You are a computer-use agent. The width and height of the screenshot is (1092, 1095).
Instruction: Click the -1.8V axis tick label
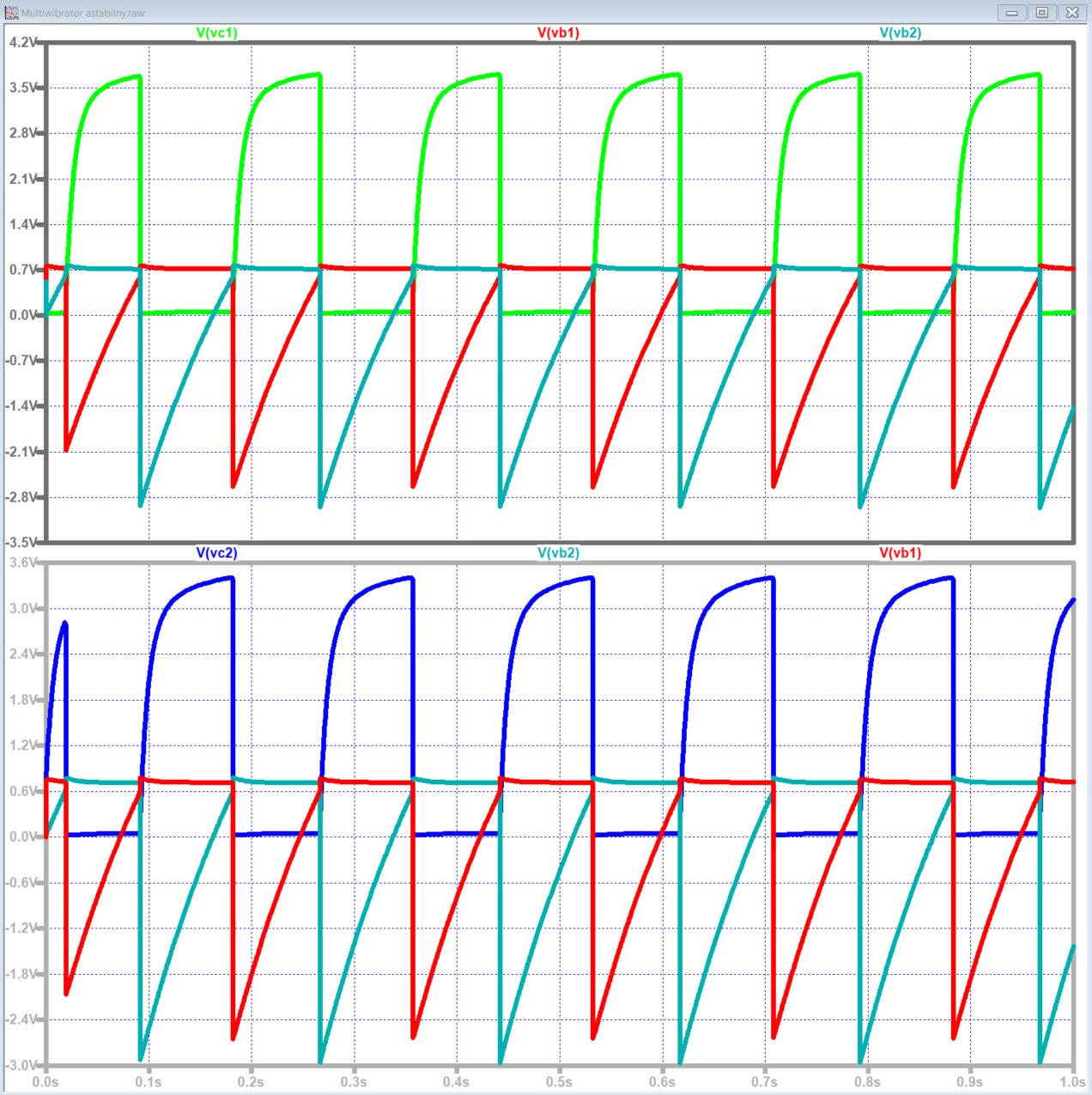21,974
